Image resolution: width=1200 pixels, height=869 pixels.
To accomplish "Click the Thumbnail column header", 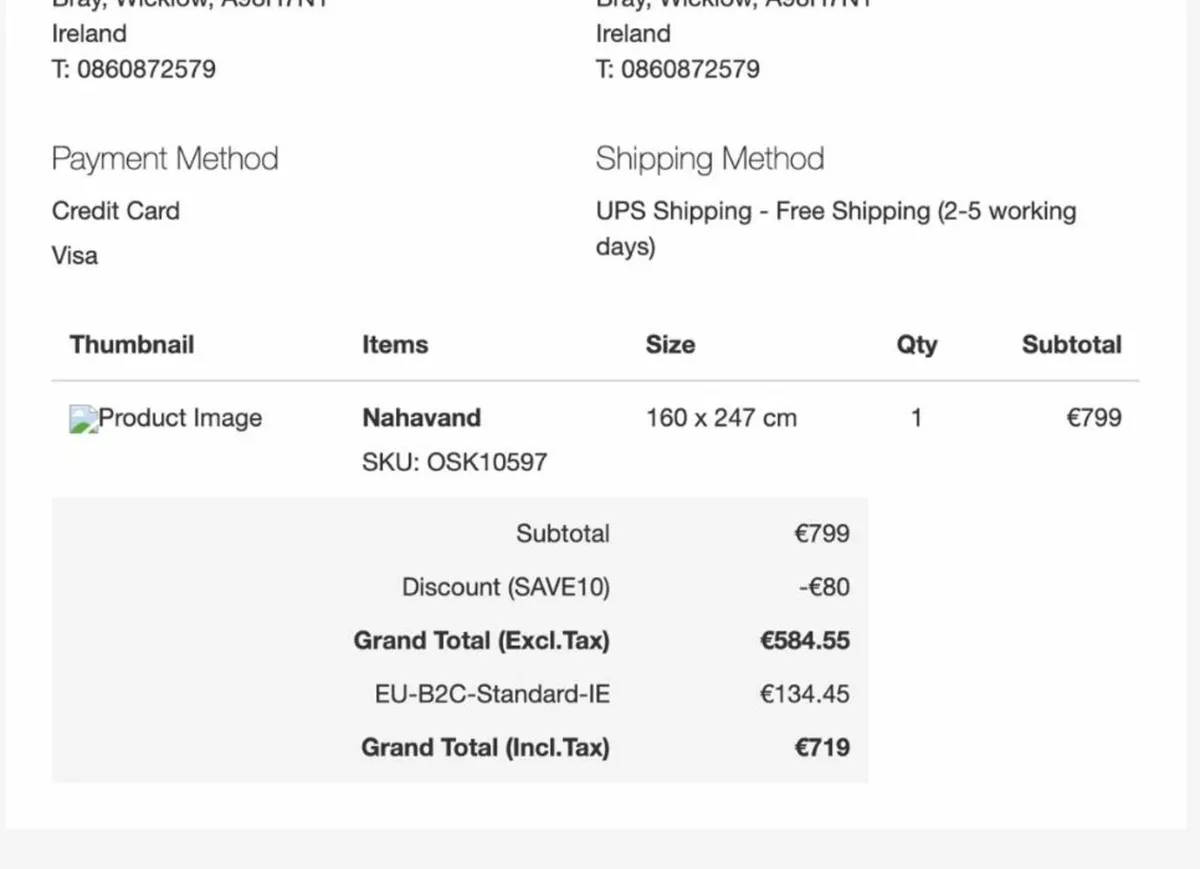I will coord(132,345).
